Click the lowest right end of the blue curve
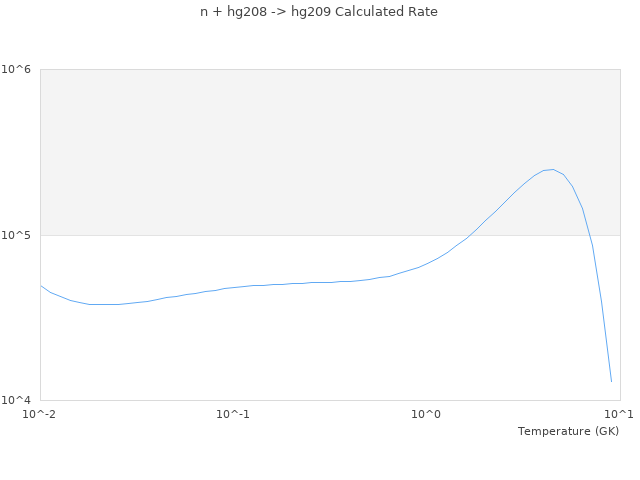 pyautogui.click(x=611, y=381)
